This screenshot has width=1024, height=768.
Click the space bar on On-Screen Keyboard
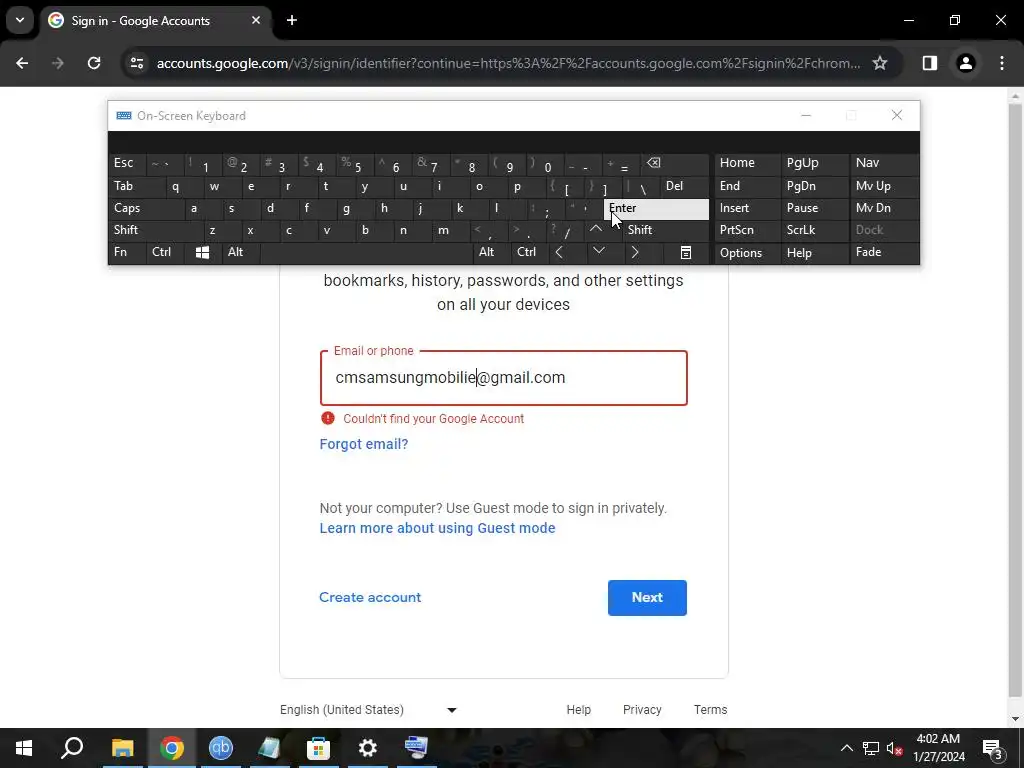tap(366, 252)
